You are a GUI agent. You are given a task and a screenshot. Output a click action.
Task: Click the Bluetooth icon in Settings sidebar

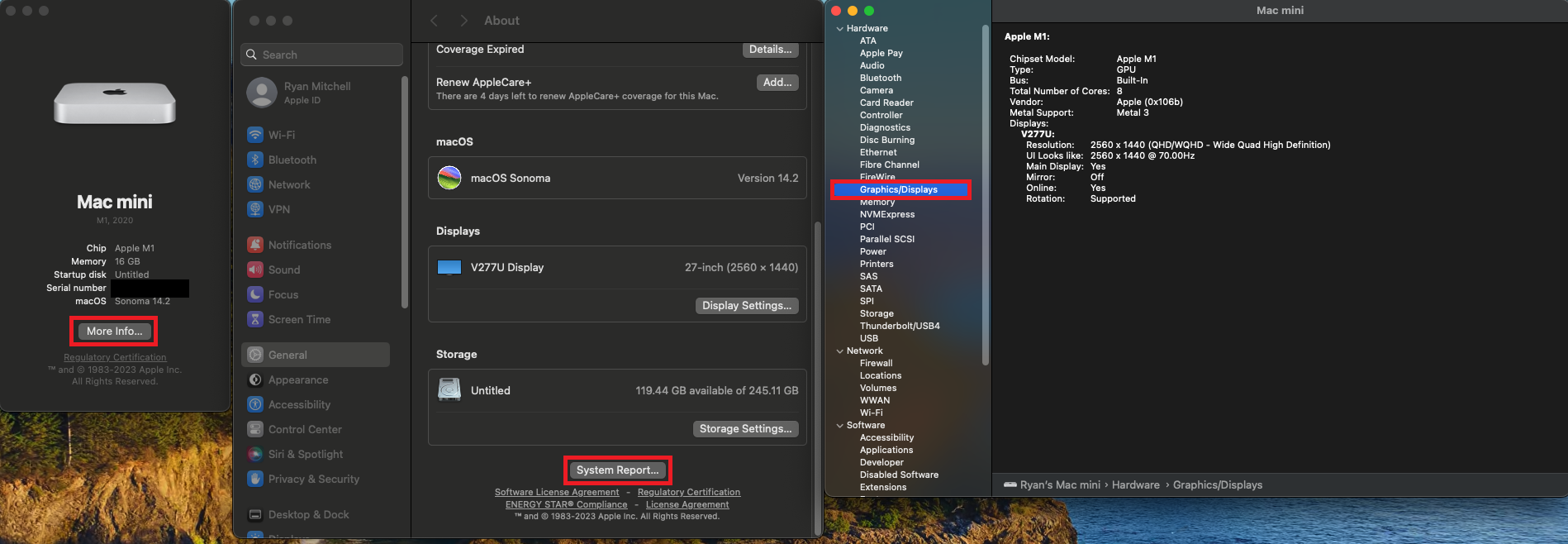pos(255,160)
